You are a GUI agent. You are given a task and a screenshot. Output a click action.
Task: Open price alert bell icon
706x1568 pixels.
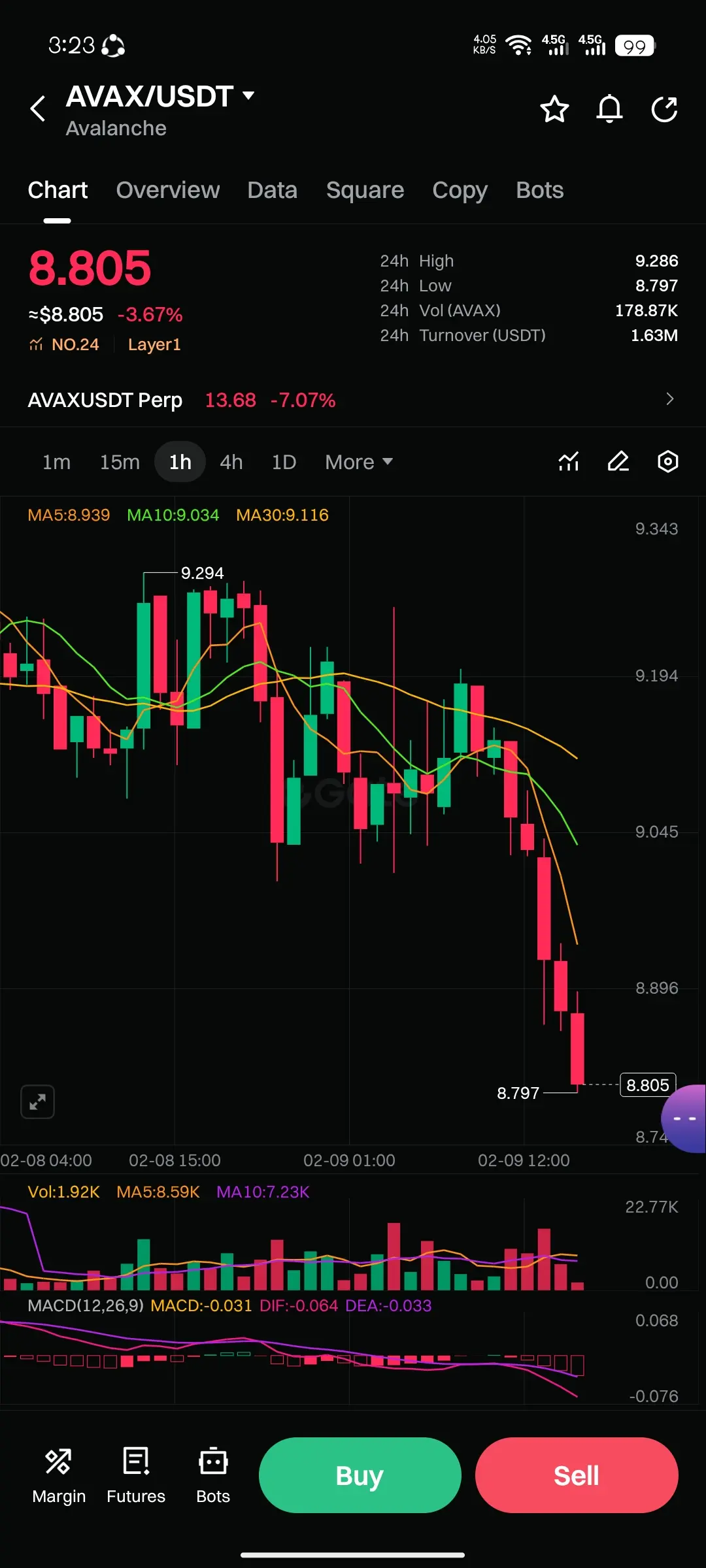(609, 109)
